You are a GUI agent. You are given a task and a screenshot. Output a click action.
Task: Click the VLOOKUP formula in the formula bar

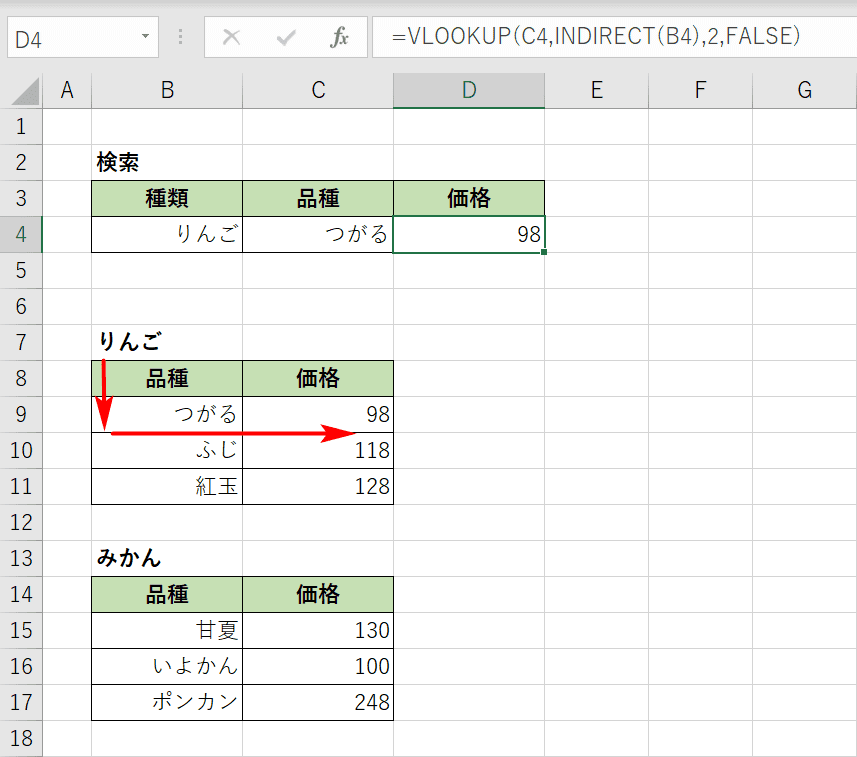point(596,37)
